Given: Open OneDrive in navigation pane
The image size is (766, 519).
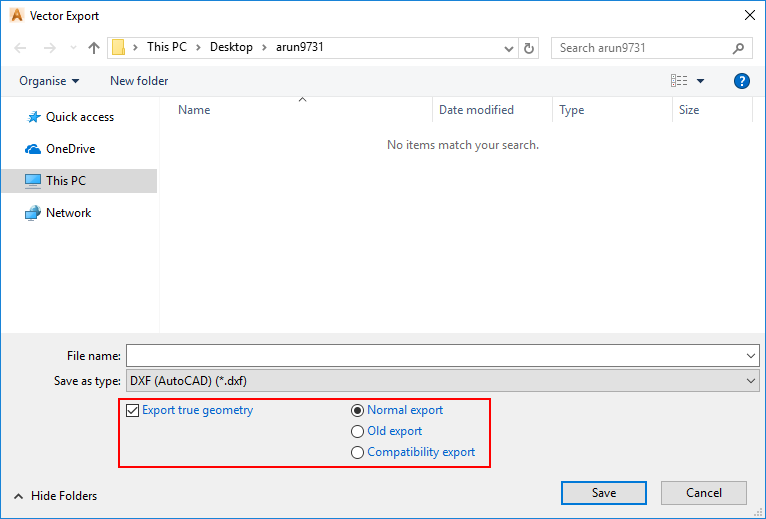Looking at the screenshot, I should point(70,149).
